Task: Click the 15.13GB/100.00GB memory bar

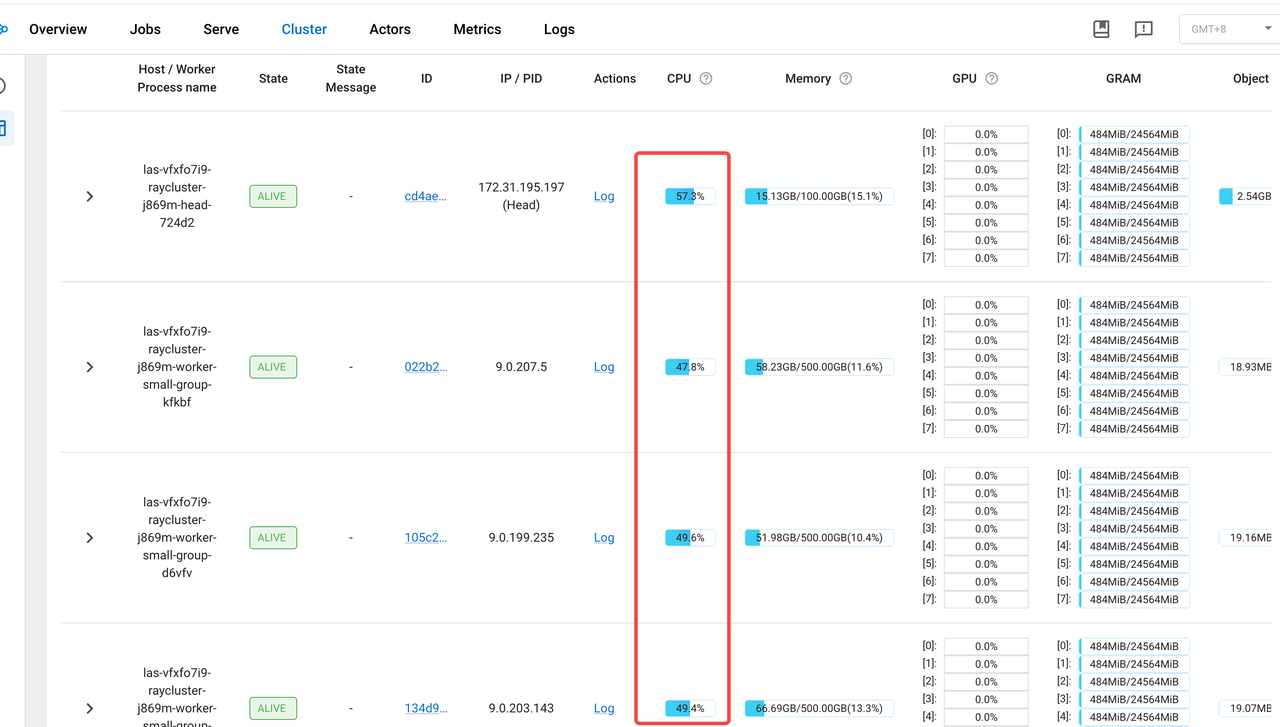Action: 819,196
